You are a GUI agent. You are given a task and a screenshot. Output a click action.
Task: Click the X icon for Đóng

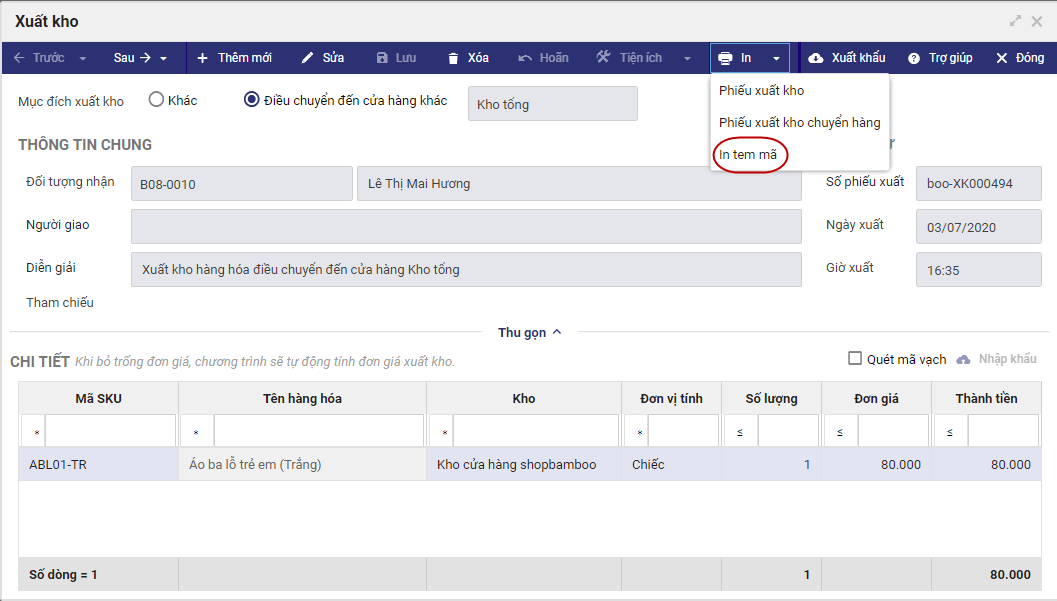coord(1002,58)
